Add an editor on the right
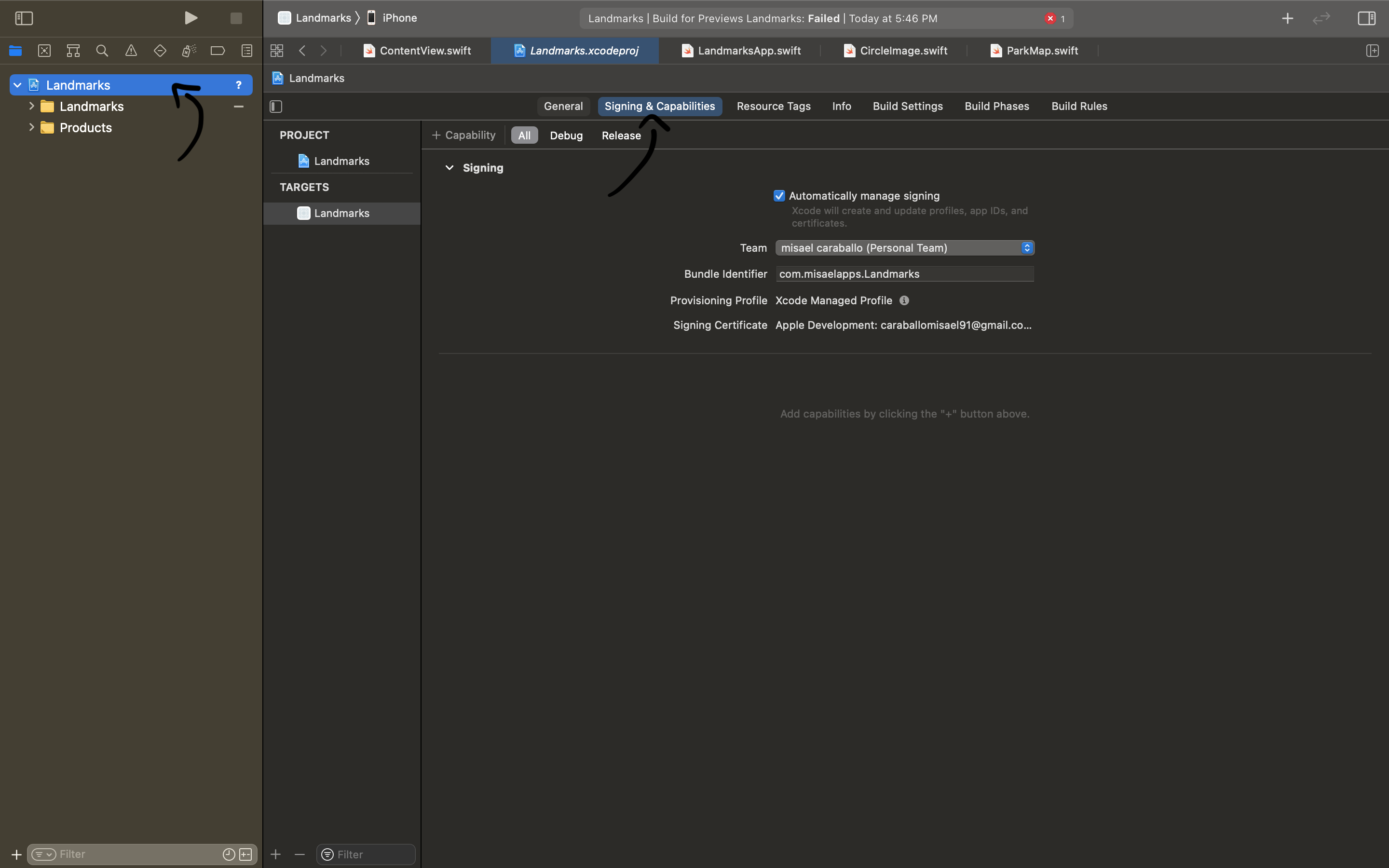This screenshot has width=1389, height=868. click(x=1372, y=51)
